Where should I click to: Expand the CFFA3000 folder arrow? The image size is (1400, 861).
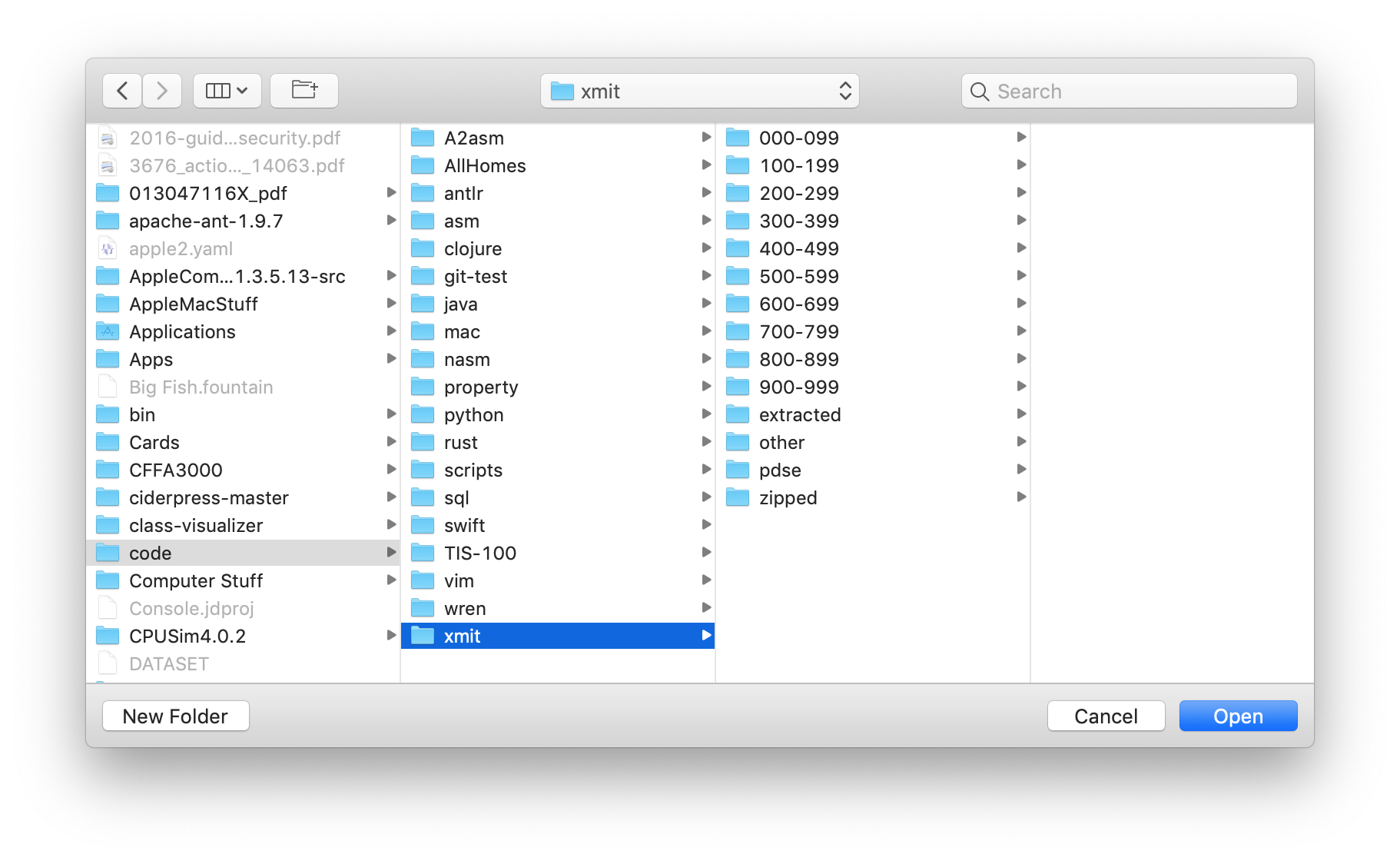(x=391, y=469)
